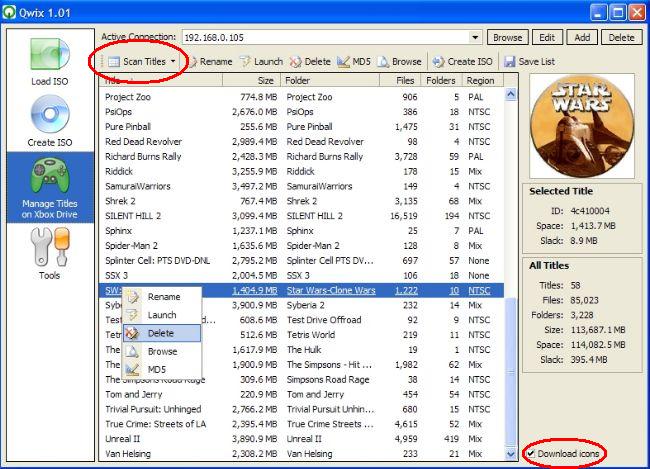The height and width of the screenshot is (469, 650).
Task: Click the Delete connection button
Action: point(621,37)
